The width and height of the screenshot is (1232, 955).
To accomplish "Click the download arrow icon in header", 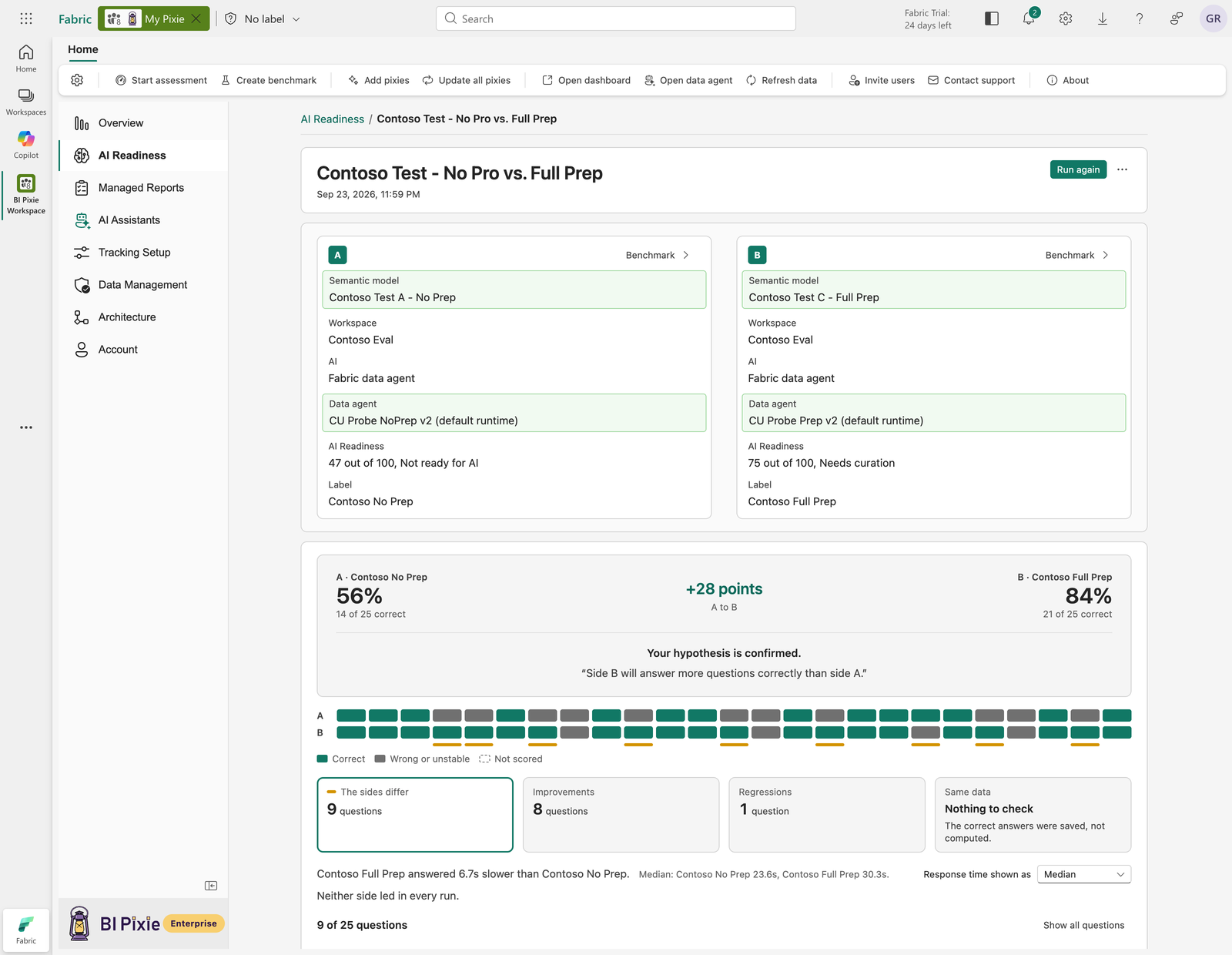I will point(1103,18).
